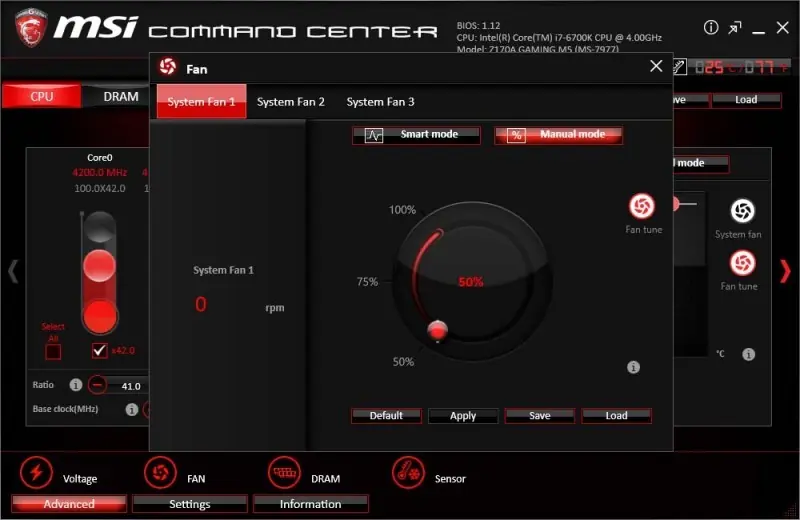Click the lower red Core0 ratio slider knob
The width and height of the screenshot is (800, 520).
[x=99, y=316]
